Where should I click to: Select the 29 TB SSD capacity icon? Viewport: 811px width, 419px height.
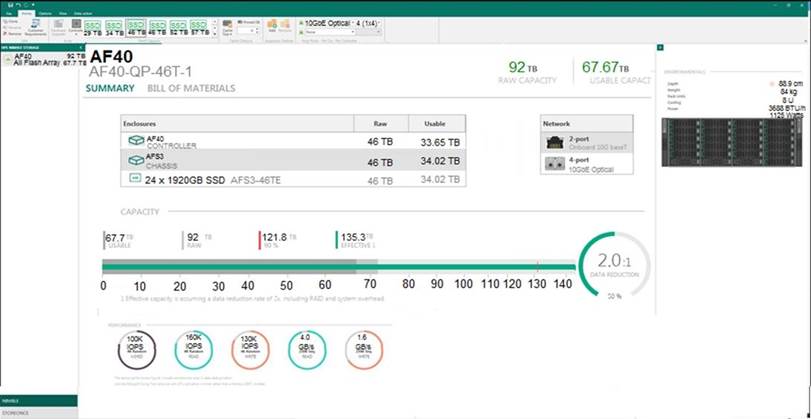tap(91, 27)
